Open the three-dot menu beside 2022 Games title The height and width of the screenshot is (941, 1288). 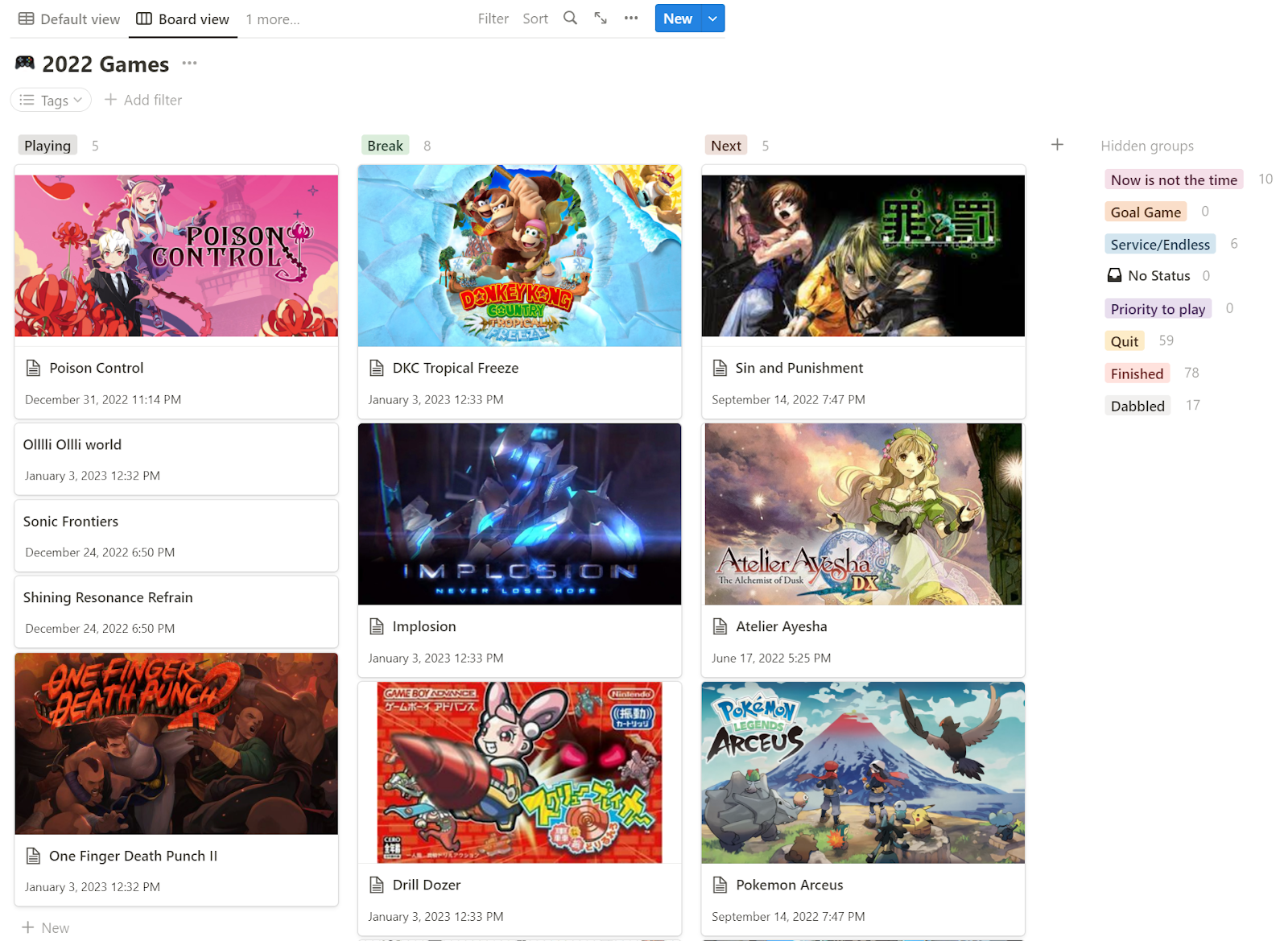coord(189,63)
